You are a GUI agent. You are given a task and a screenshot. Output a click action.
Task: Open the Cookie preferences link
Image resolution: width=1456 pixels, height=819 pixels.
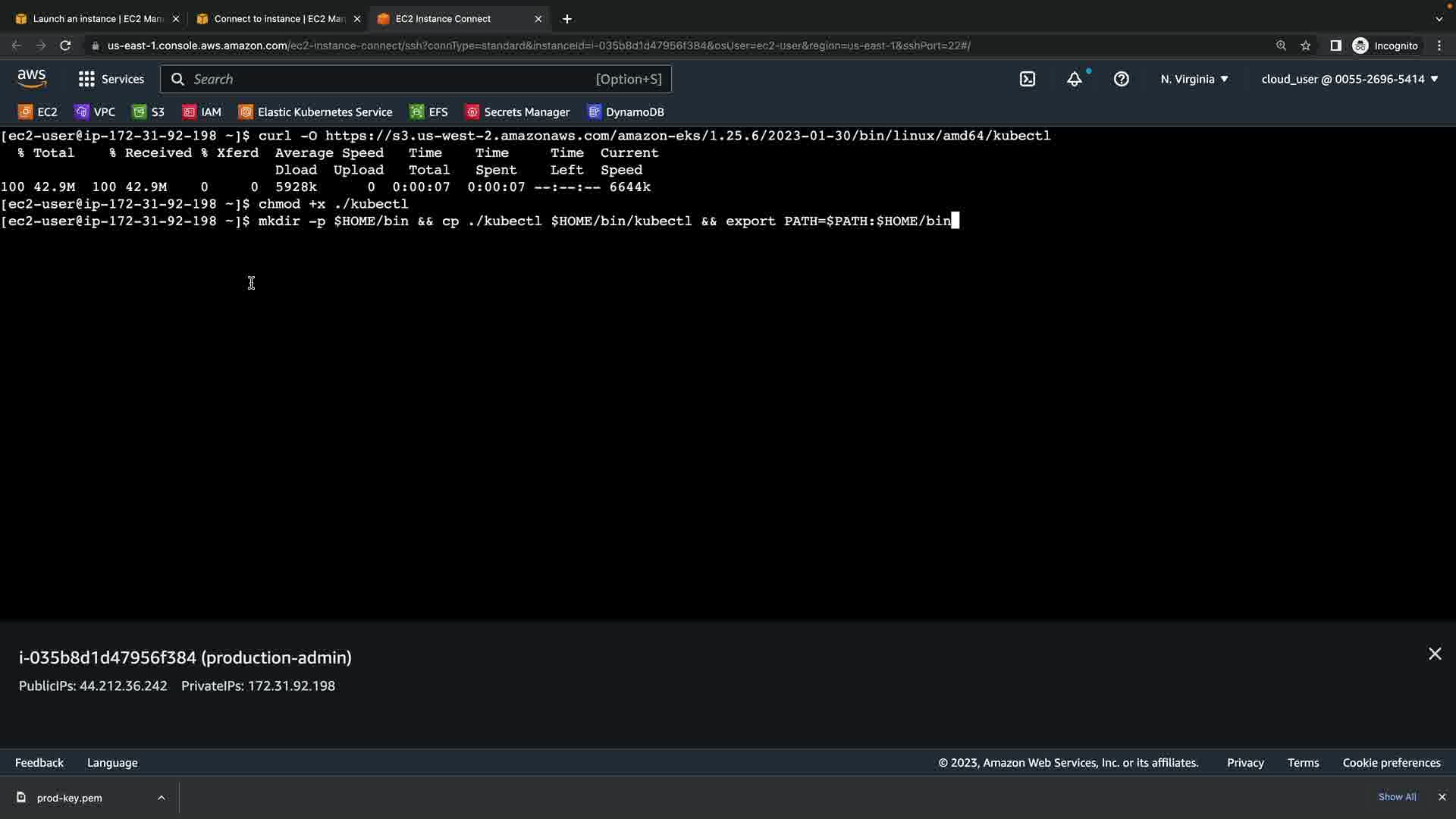click(x=1391, y=763)
